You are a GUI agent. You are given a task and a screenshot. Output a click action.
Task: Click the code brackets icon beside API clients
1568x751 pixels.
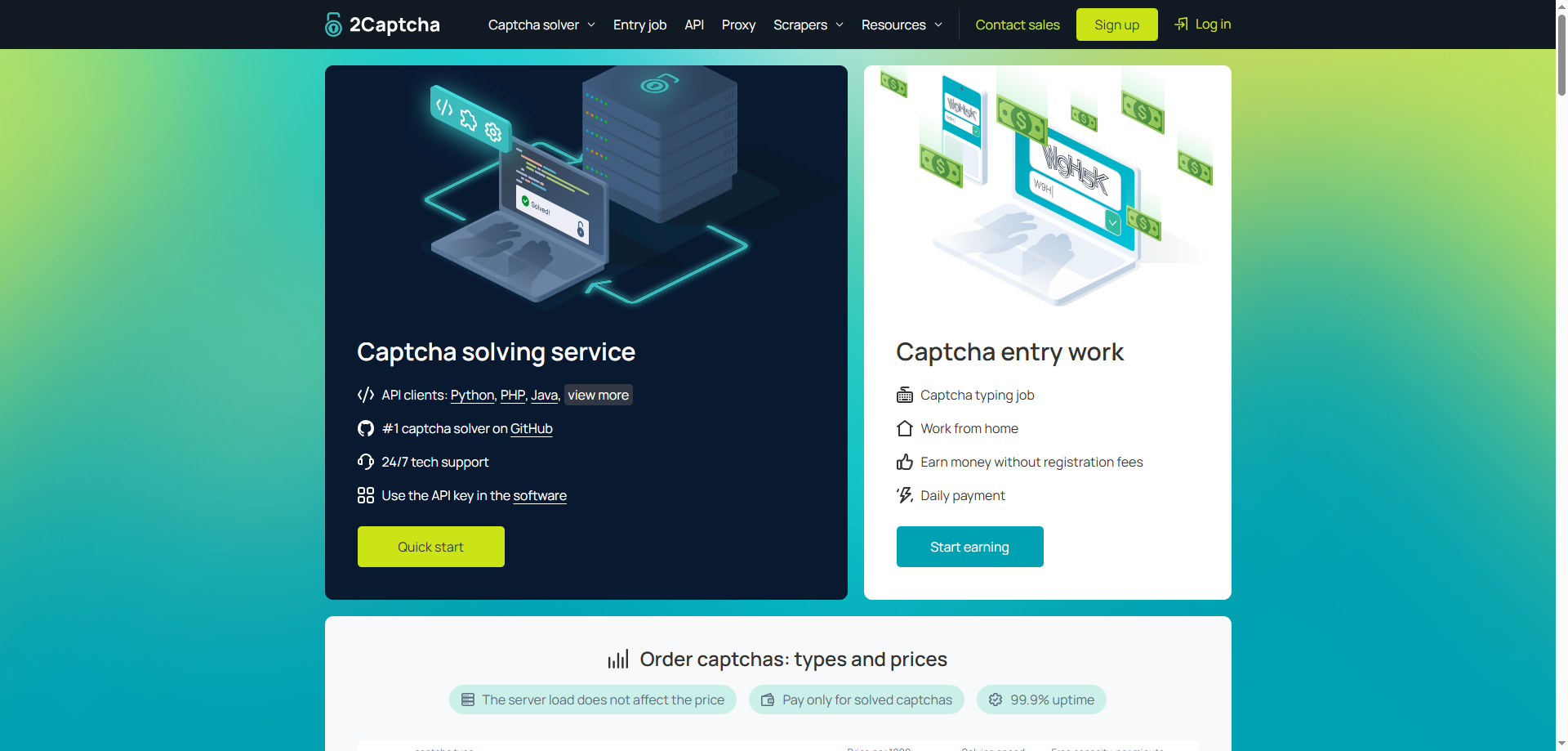(366, 395)
